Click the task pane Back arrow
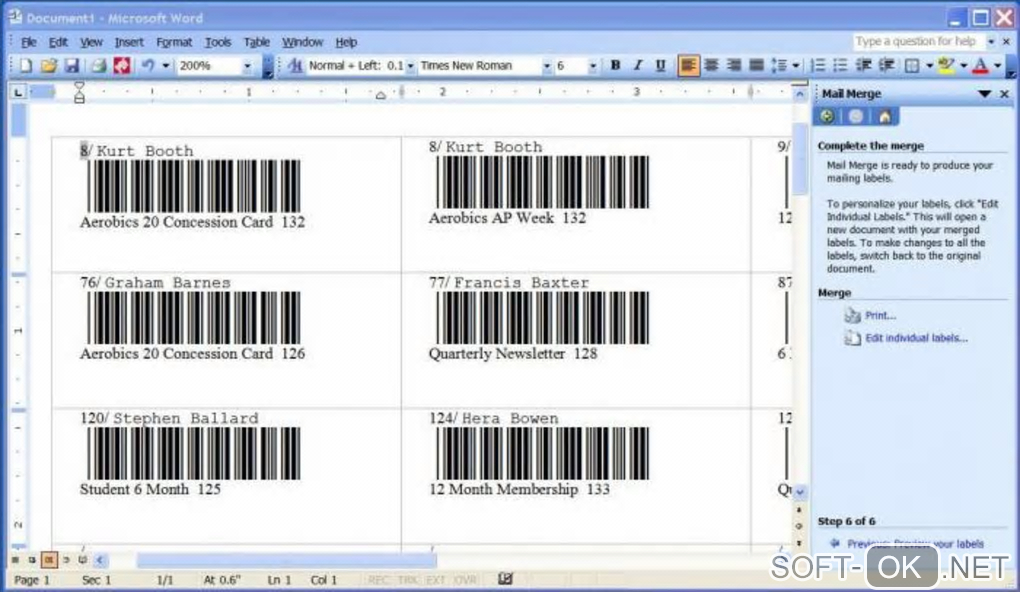 pyautogui.click(x=827, y=116)
